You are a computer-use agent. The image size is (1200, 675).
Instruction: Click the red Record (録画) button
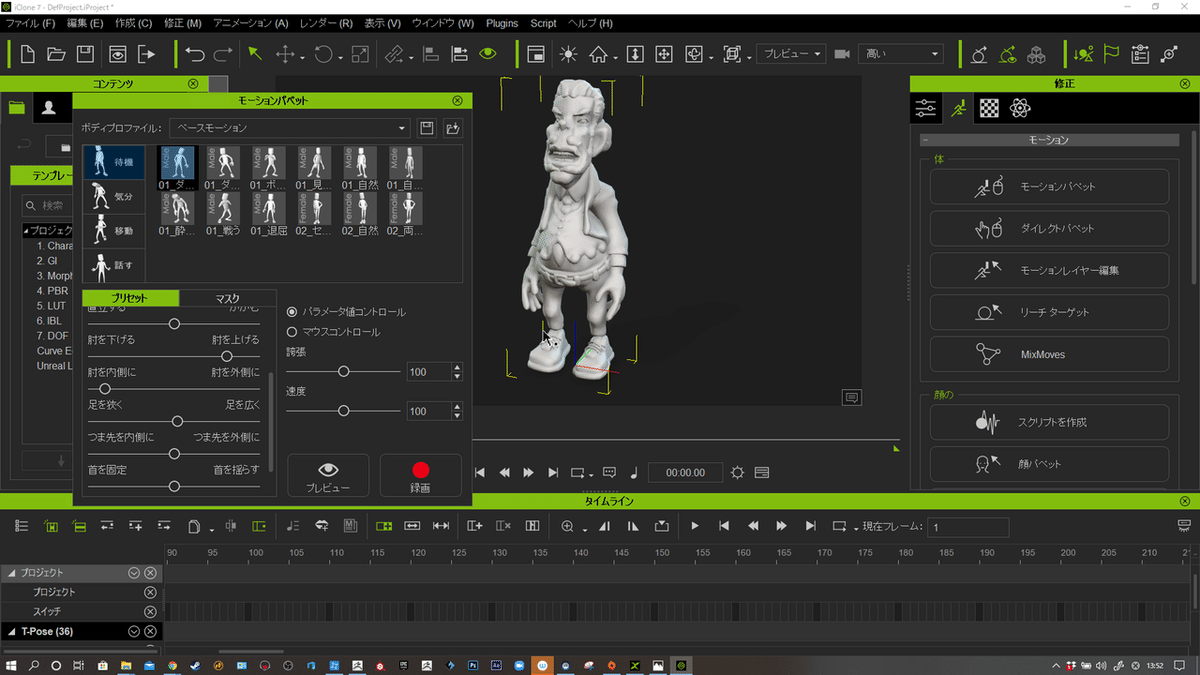pos(420,475)
